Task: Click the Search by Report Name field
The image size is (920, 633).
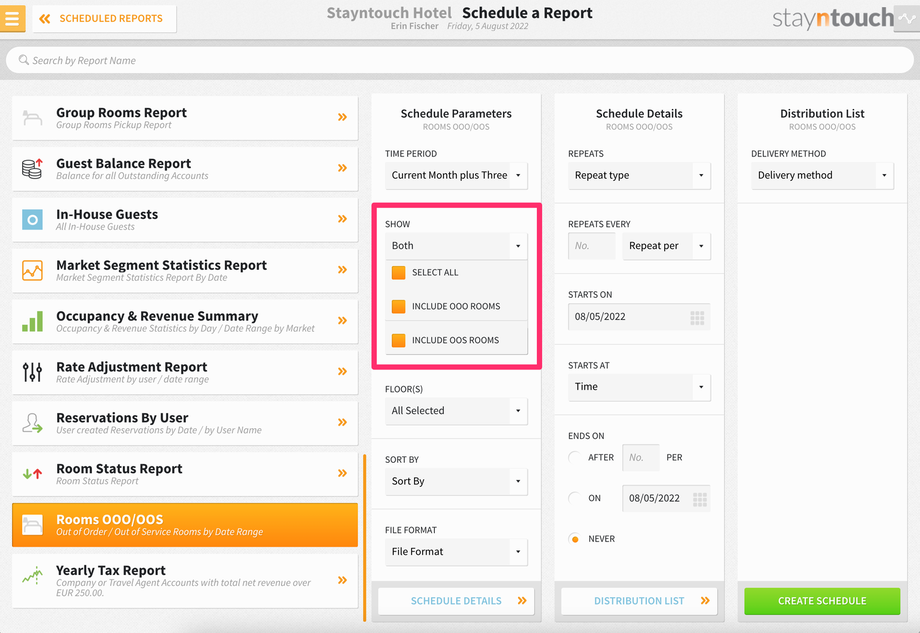Action: [x=459, y=60]
